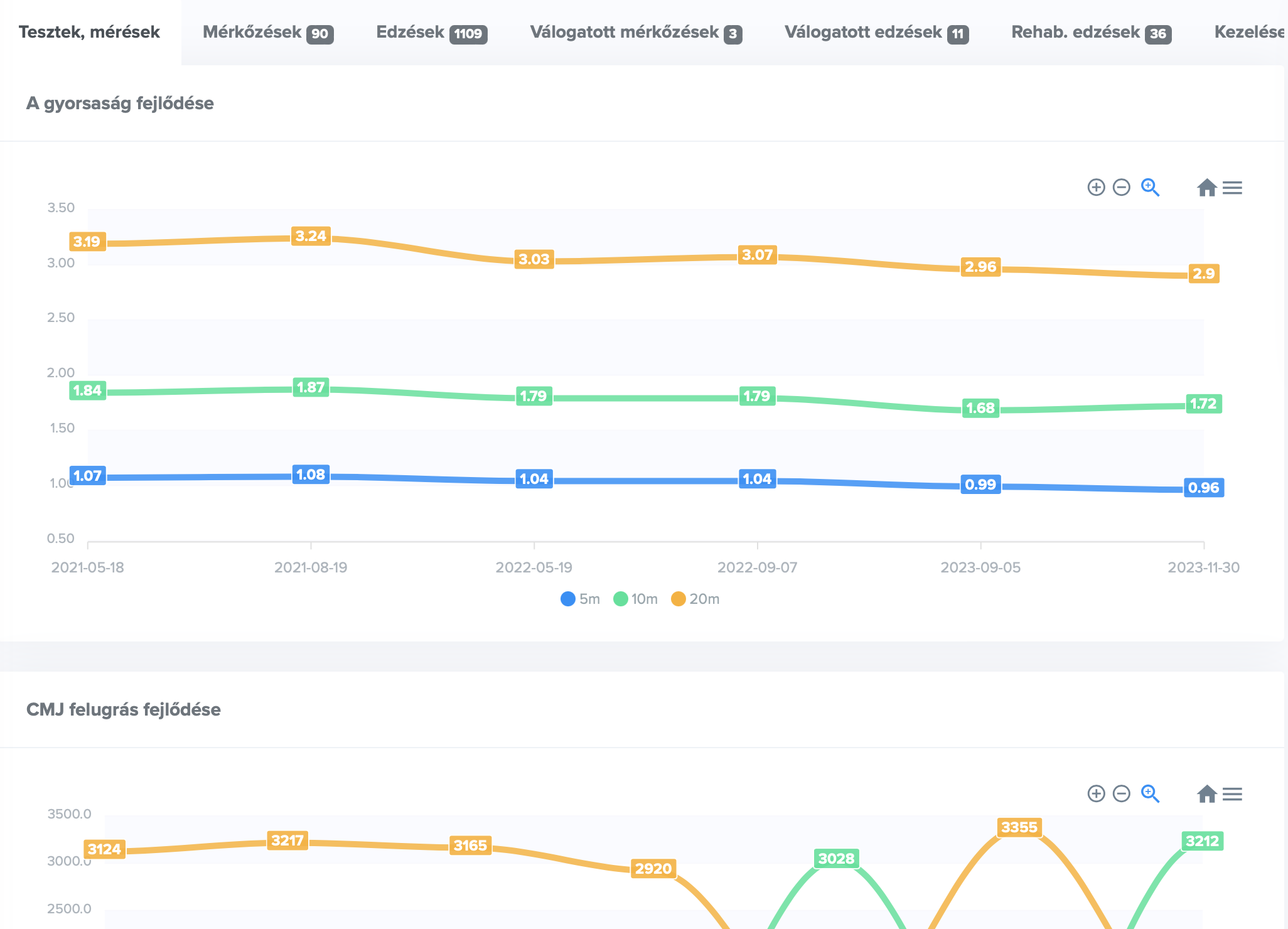Click zoom in on speed chart
Image resolution: width=1288 pixels, height=929 pixels.
click(1096, 188)
